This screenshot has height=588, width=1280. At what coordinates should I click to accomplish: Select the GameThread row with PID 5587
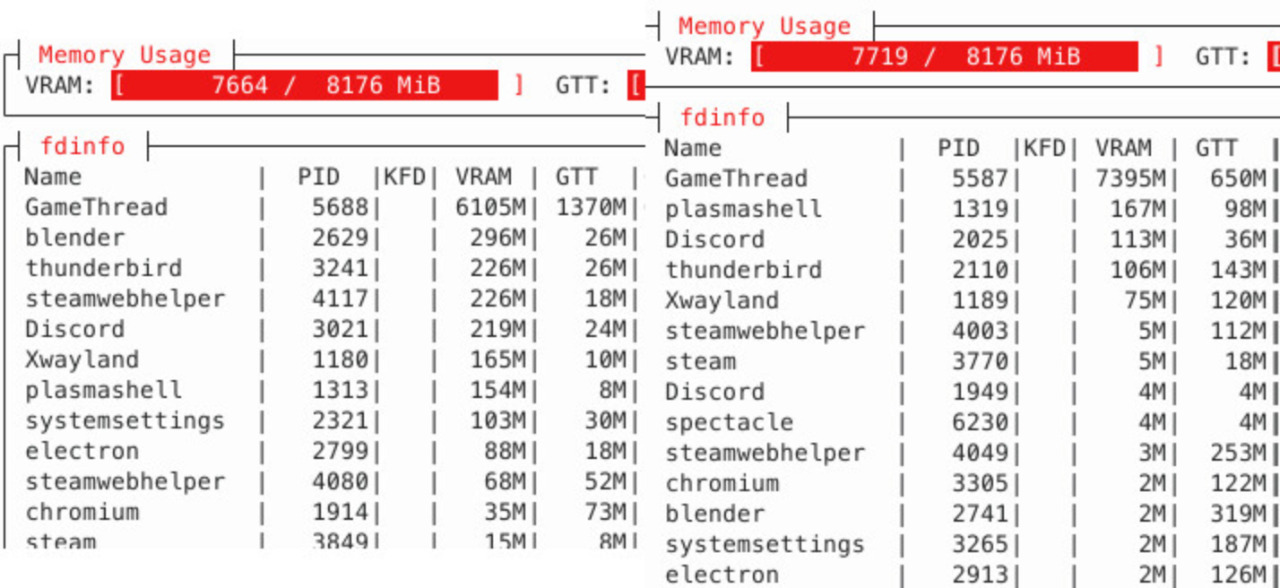tap(736, 179)
